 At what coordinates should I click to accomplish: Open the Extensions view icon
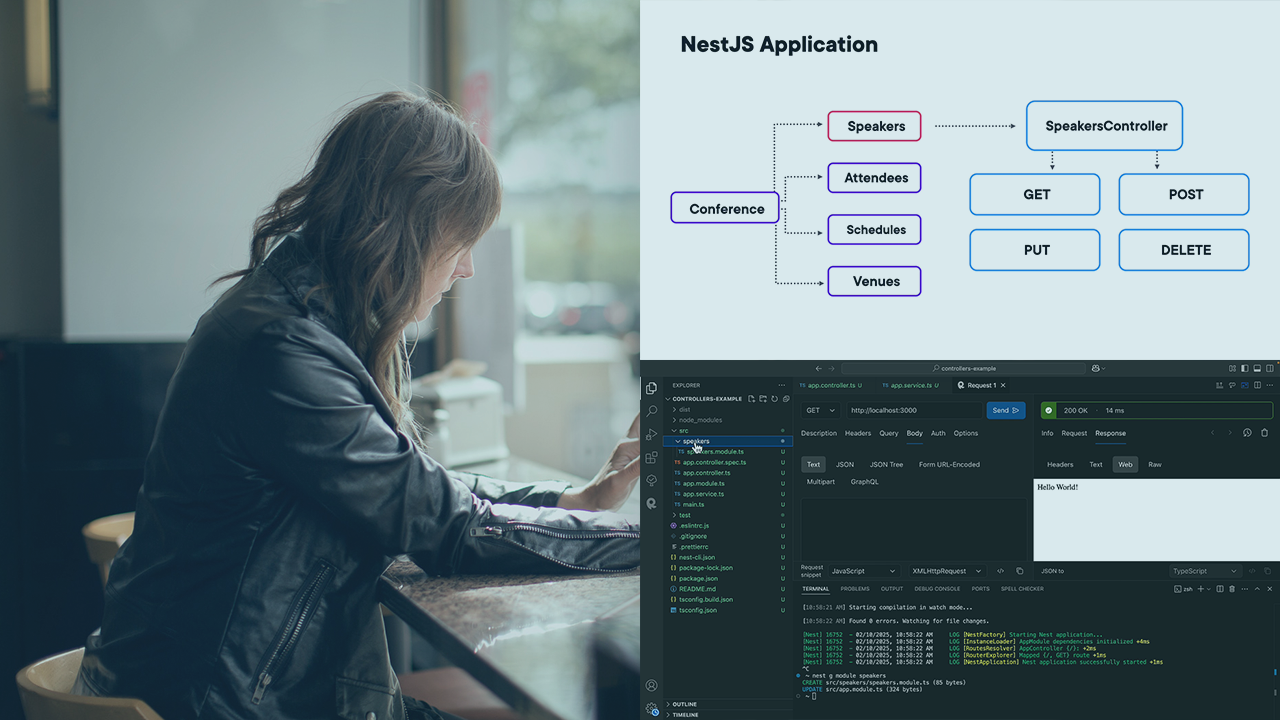point(651,458)
